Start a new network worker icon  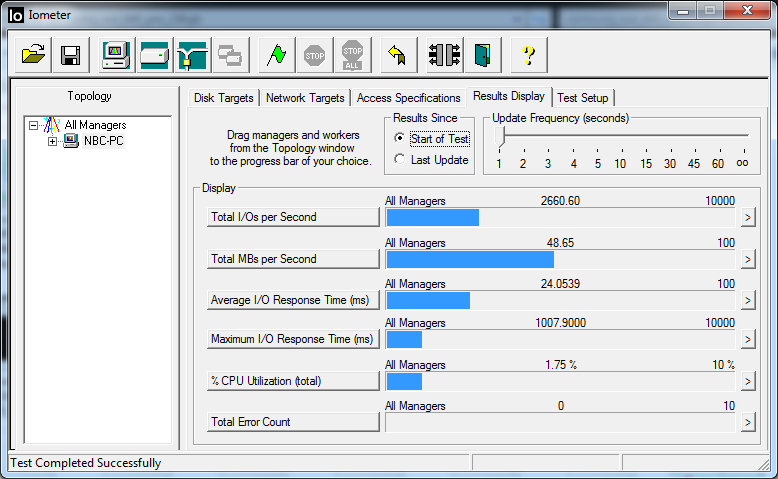pos(193,55)
